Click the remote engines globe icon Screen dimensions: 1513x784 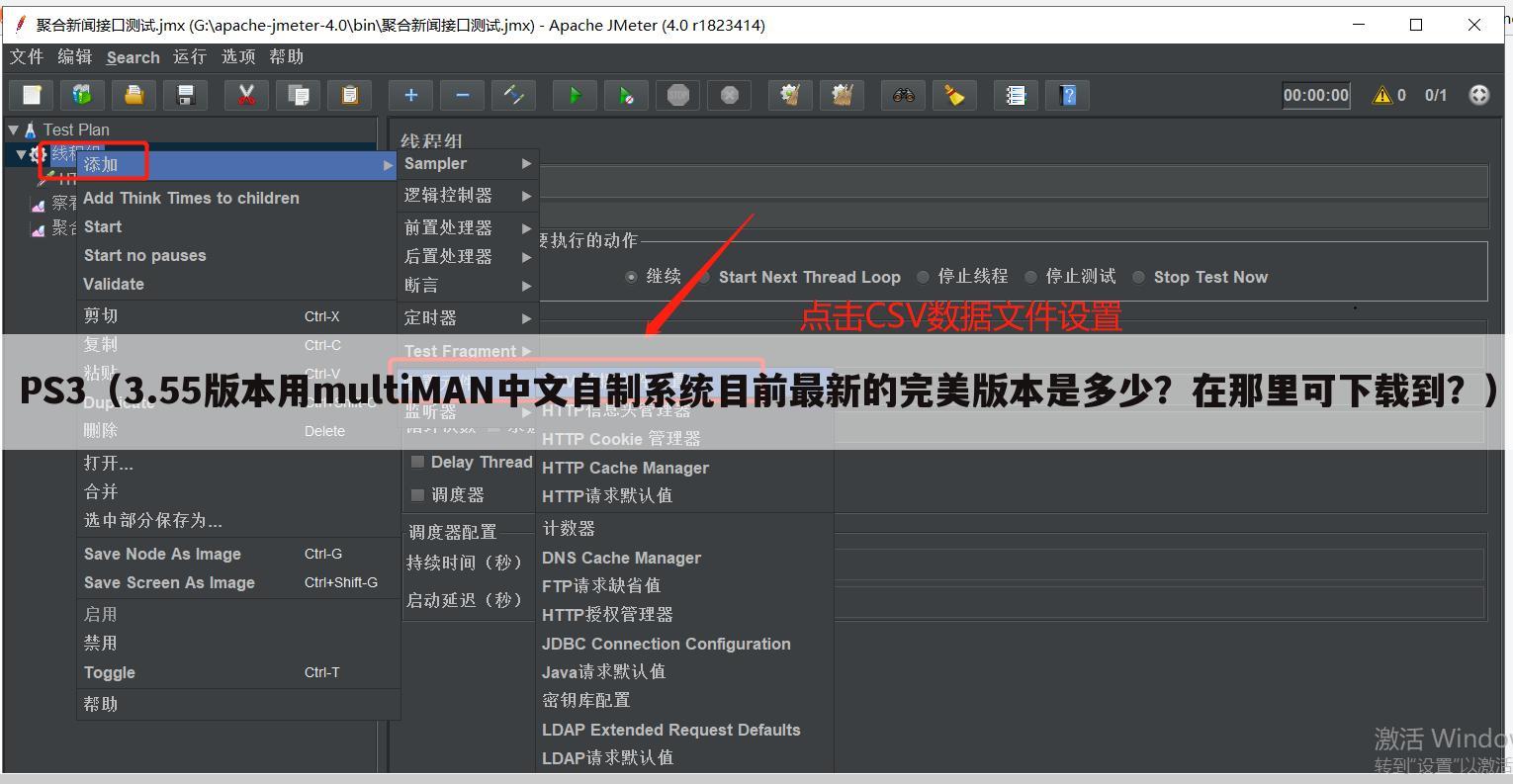point(1479,95)
